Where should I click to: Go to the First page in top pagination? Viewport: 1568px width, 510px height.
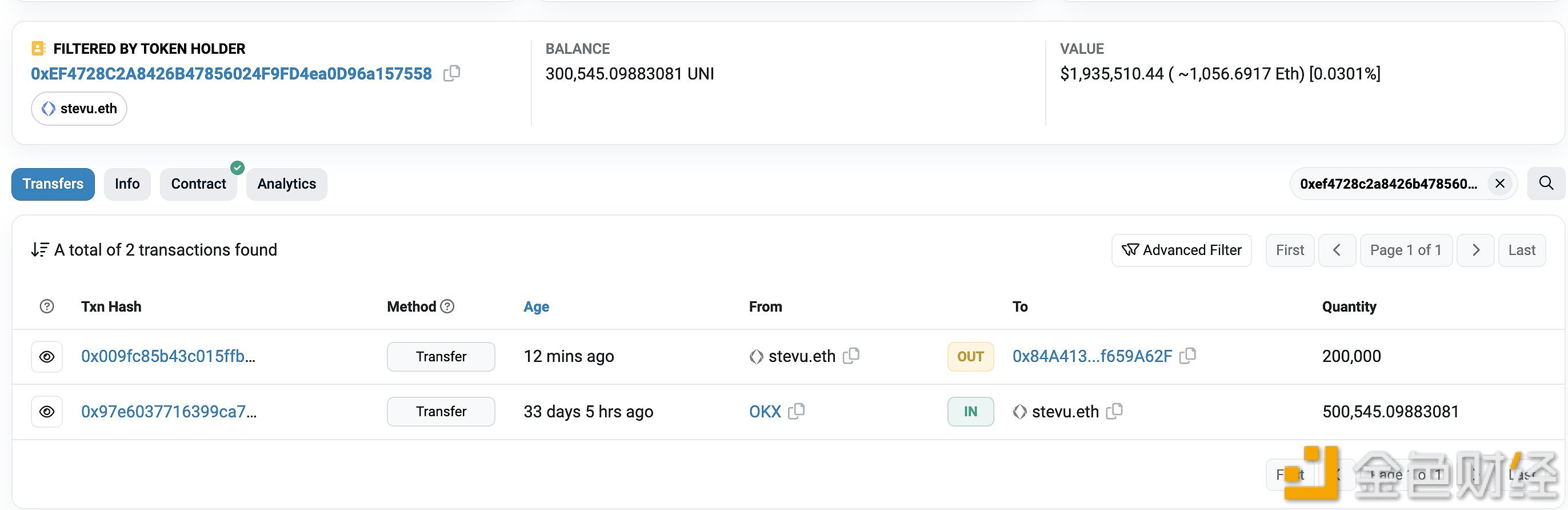point(1290,250)
